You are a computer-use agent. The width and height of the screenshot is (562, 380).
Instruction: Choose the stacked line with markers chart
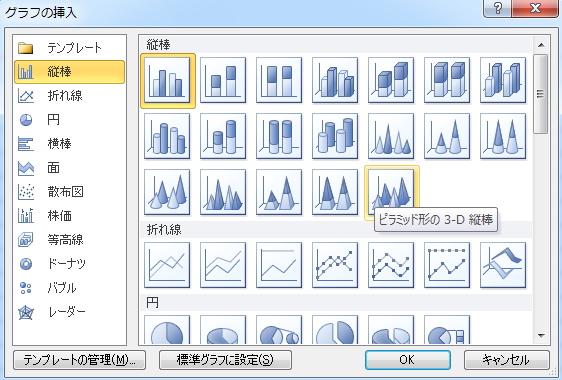(391, 265)
